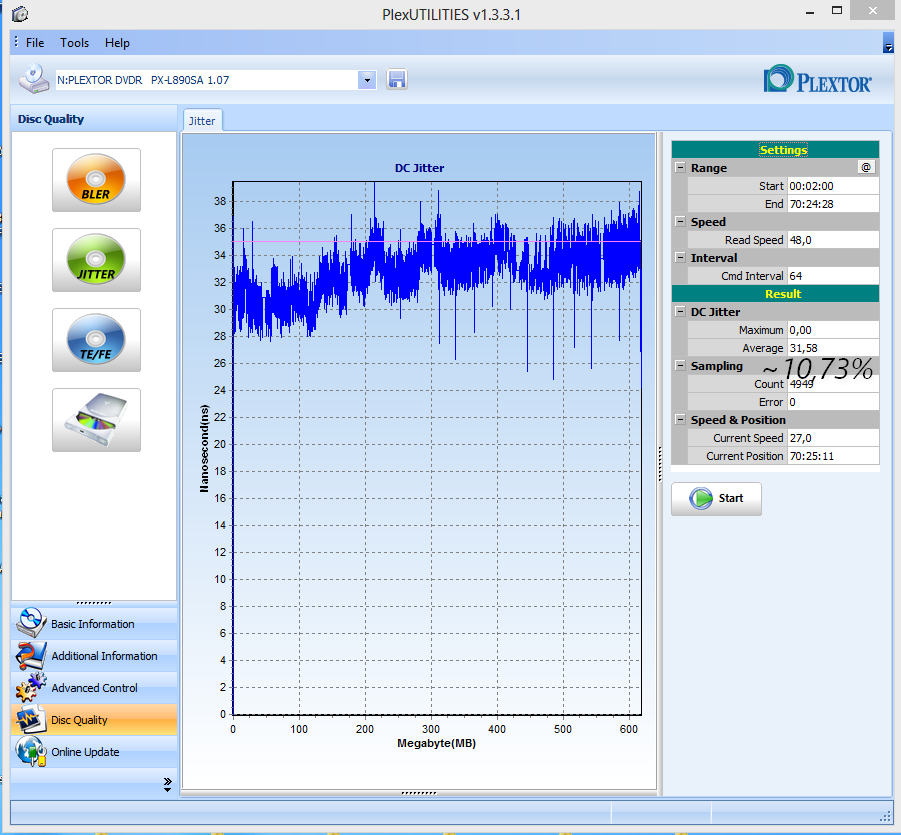Screen dimensions: 901x835
Task: Edit the Read Speed value 48,0
Action: [833, 240]
